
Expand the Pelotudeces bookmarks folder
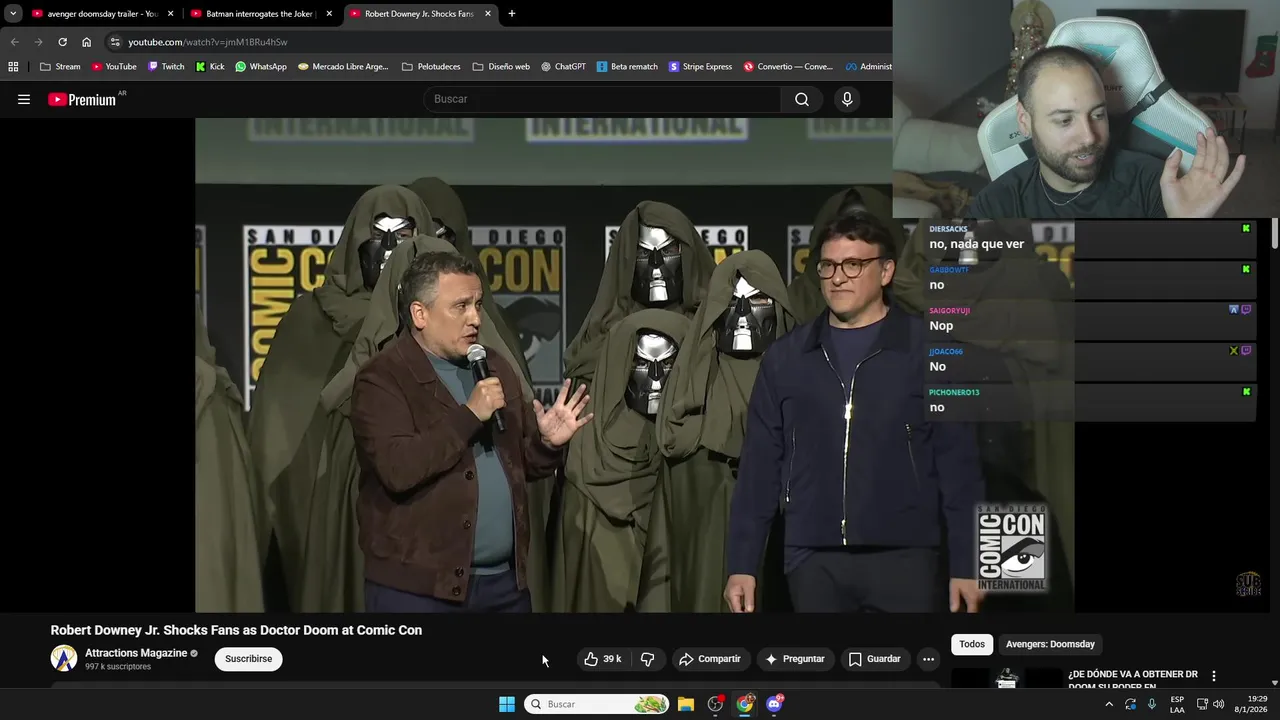click(431, 67)
